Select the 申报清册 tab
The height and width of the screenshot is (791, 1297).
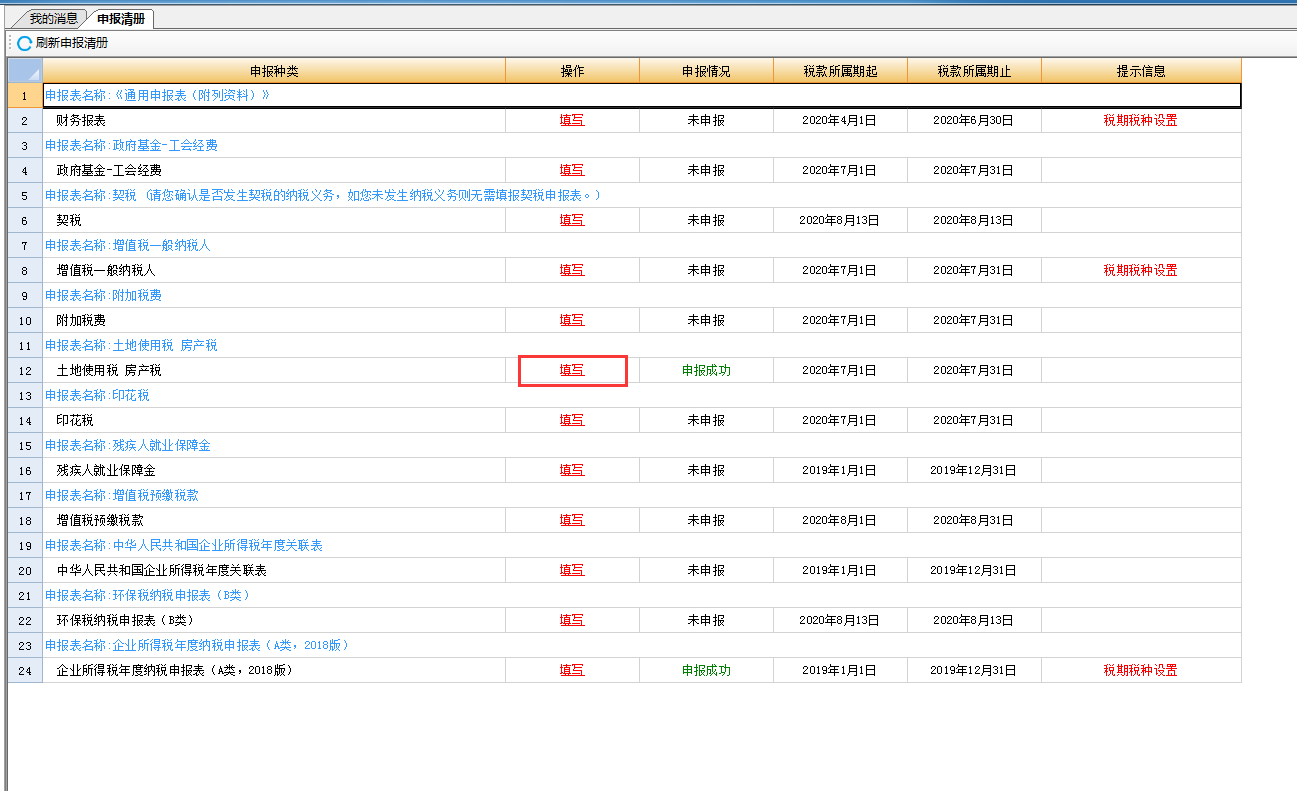click(x=120, y=19)
